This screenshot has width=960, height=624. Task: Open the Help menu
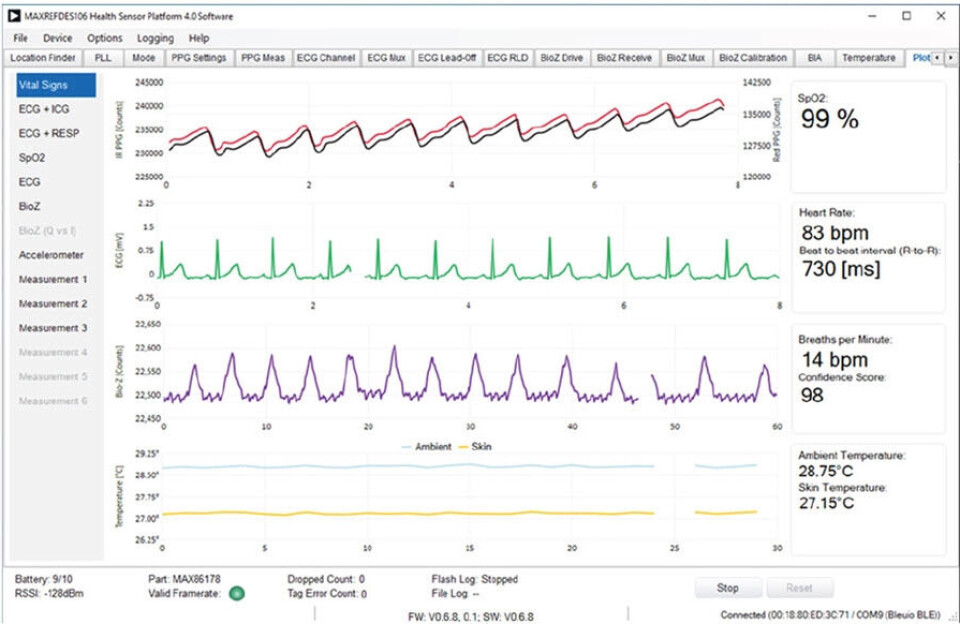[199, 38]
